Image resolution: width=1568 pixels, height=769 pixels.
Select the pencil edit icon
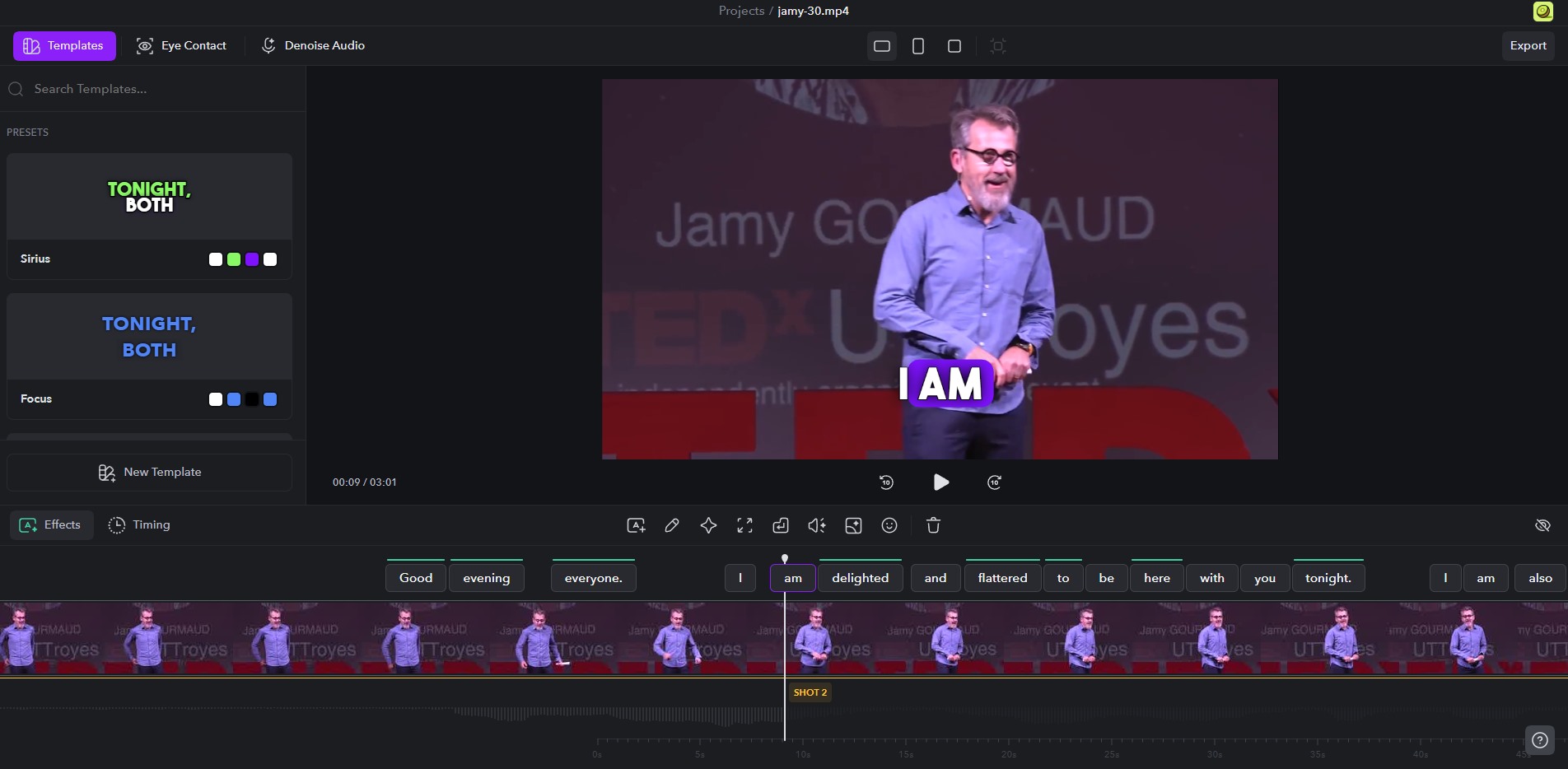coord(672,525)
